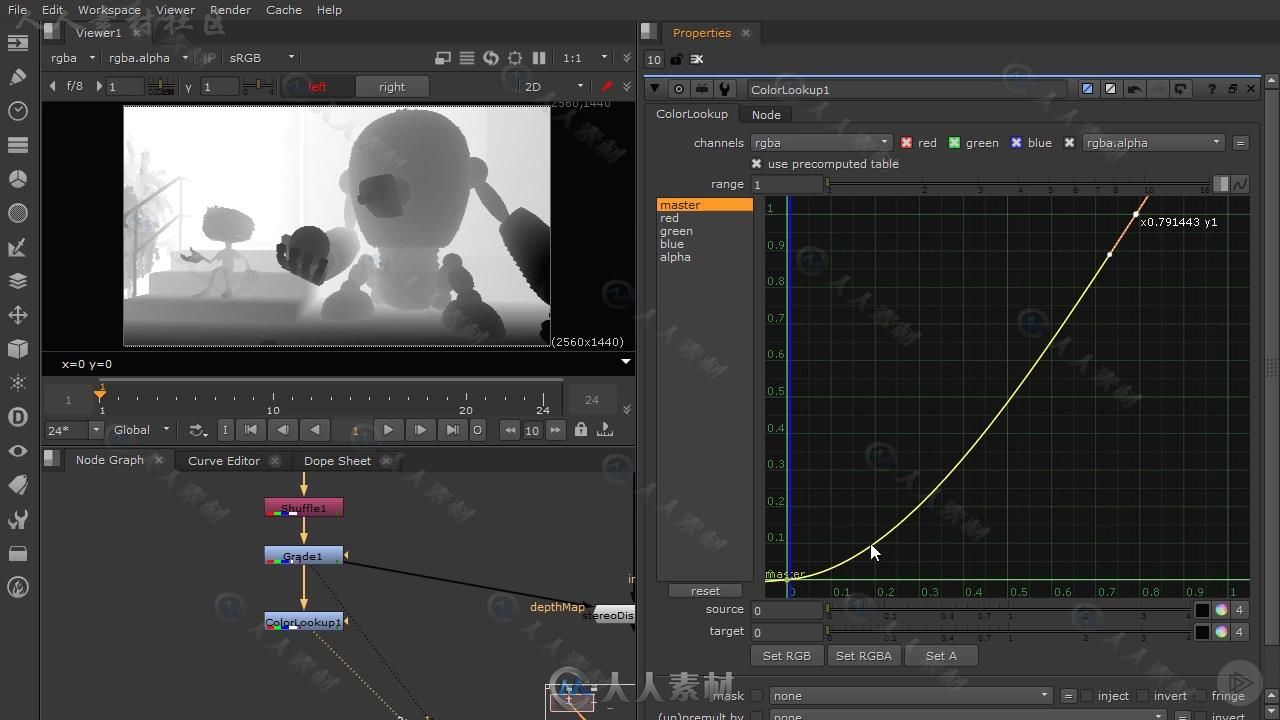
Task: Center ColorLookup1 node in graph icon
Action: pyautogui.click(x=679, y=89)
